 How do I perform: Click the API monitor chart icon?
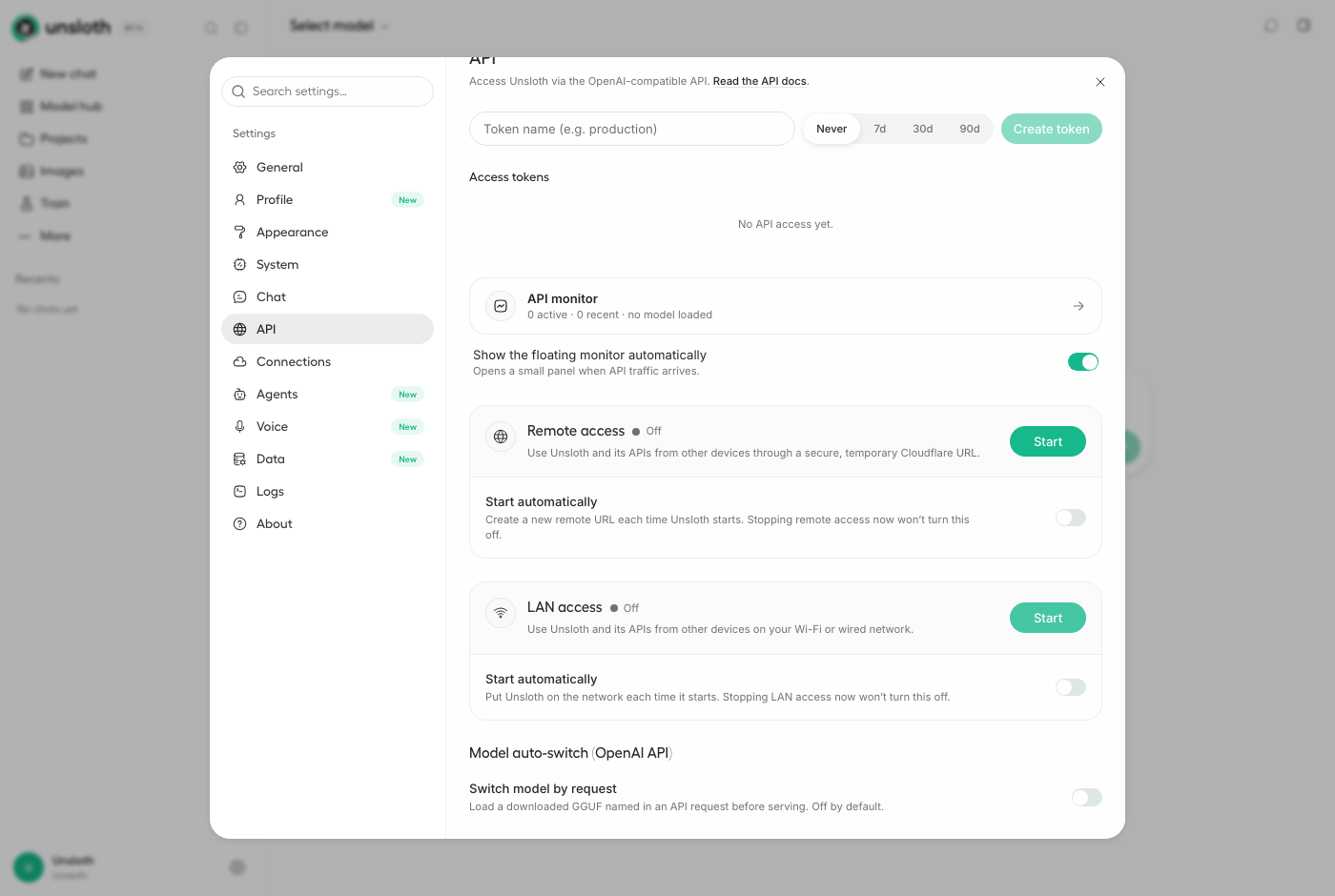[501, 306]
